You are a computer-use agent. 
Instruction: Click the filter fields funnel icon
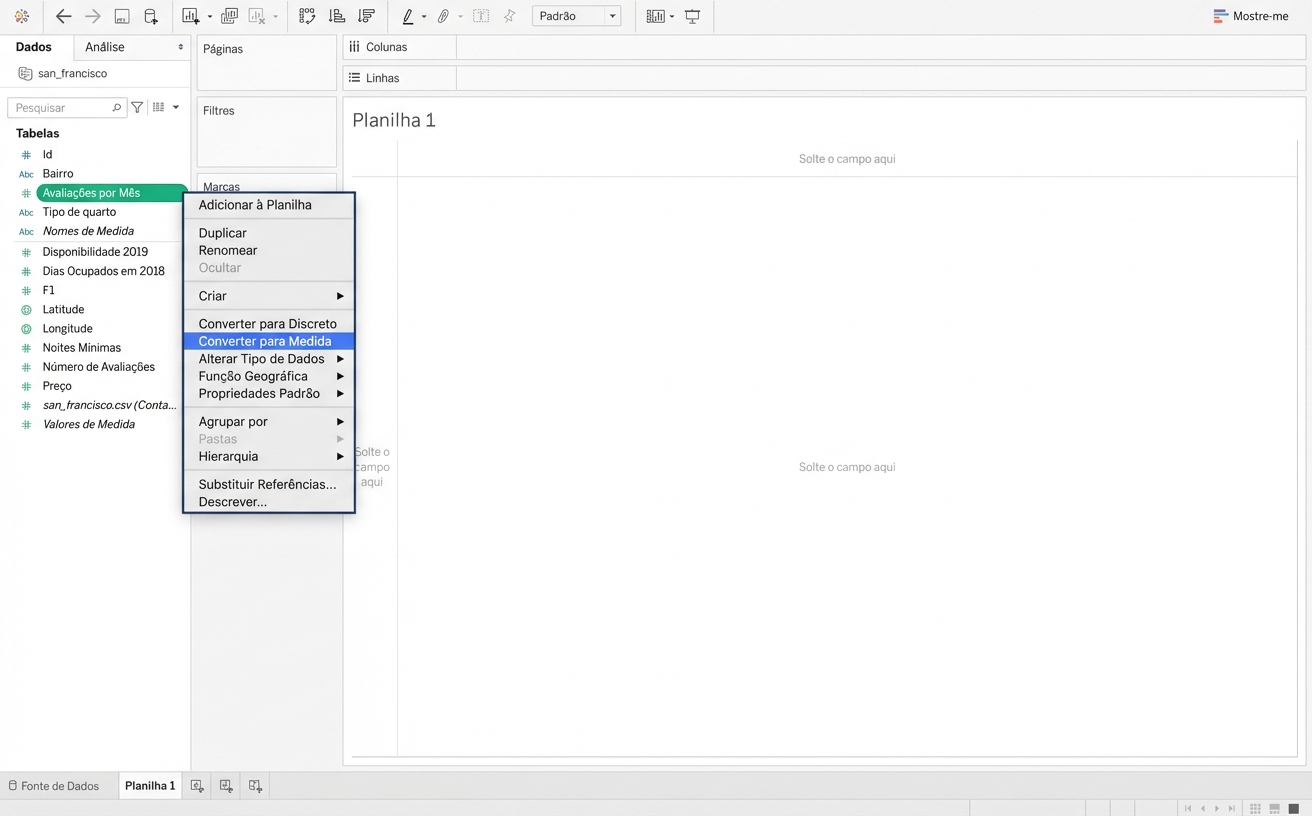[137, 107]
